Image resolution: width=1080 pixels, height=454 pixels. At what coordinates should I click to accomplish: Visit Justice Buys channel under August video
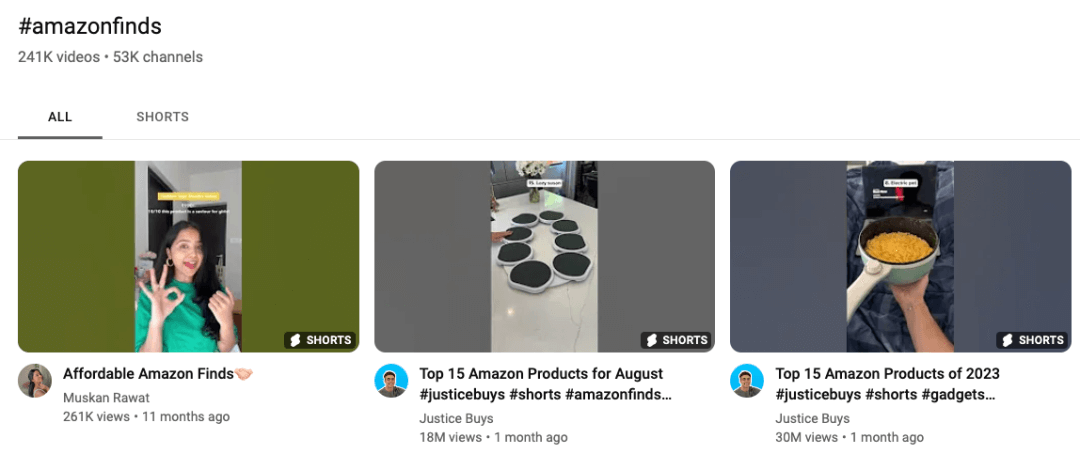click(x=456, y=418)
